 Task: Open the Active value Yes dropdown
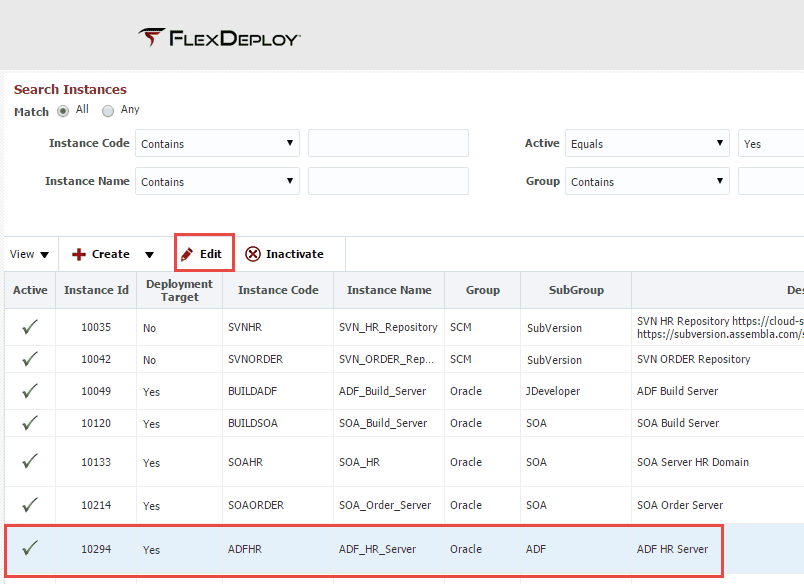pos(771,143)
